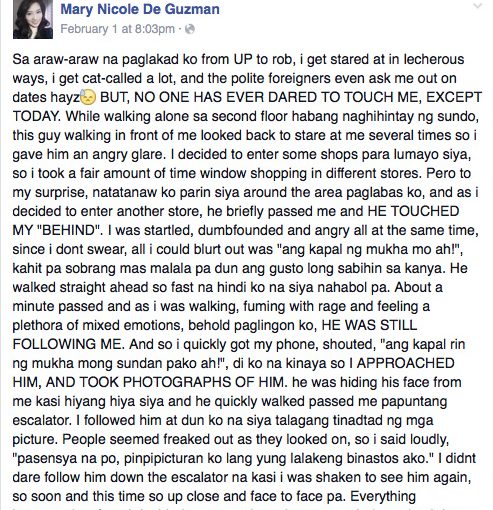Click the words HE TOUCHED in the post

point(413,211)
